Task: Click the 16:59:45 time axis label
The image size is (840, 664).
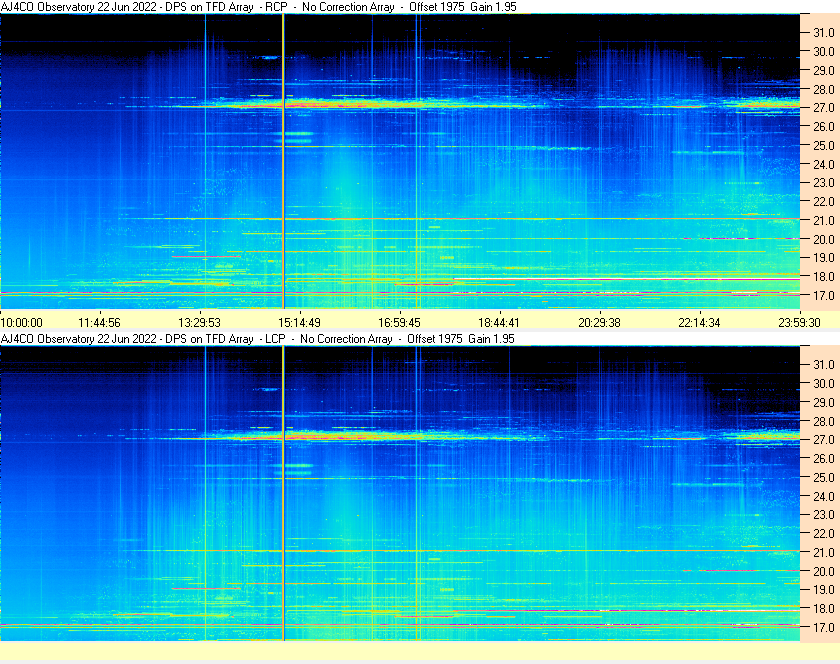Action: (x=400, y=323)
